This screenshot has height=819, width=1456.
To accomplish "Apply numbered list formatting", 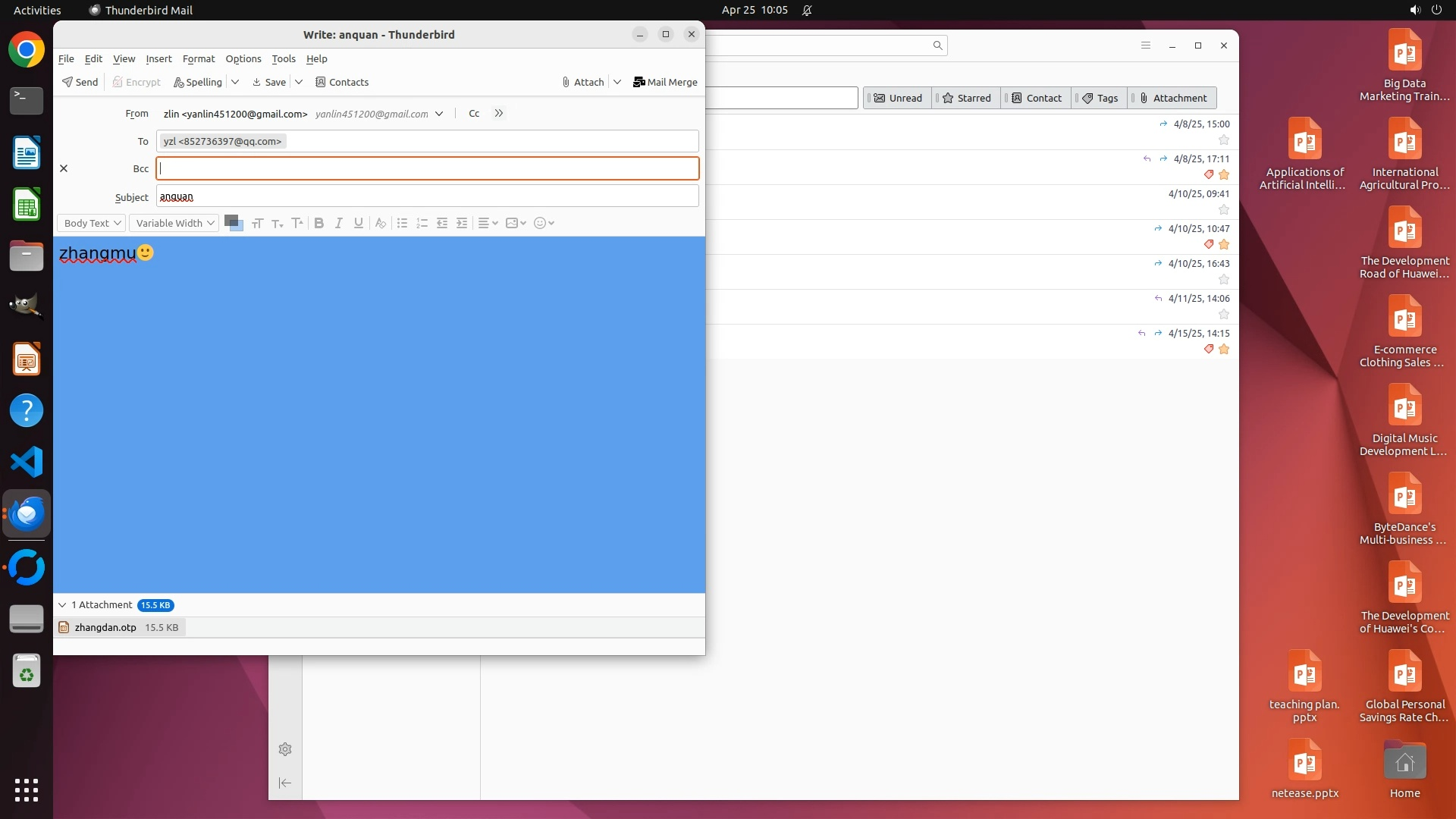I will (x=422, y=223).
